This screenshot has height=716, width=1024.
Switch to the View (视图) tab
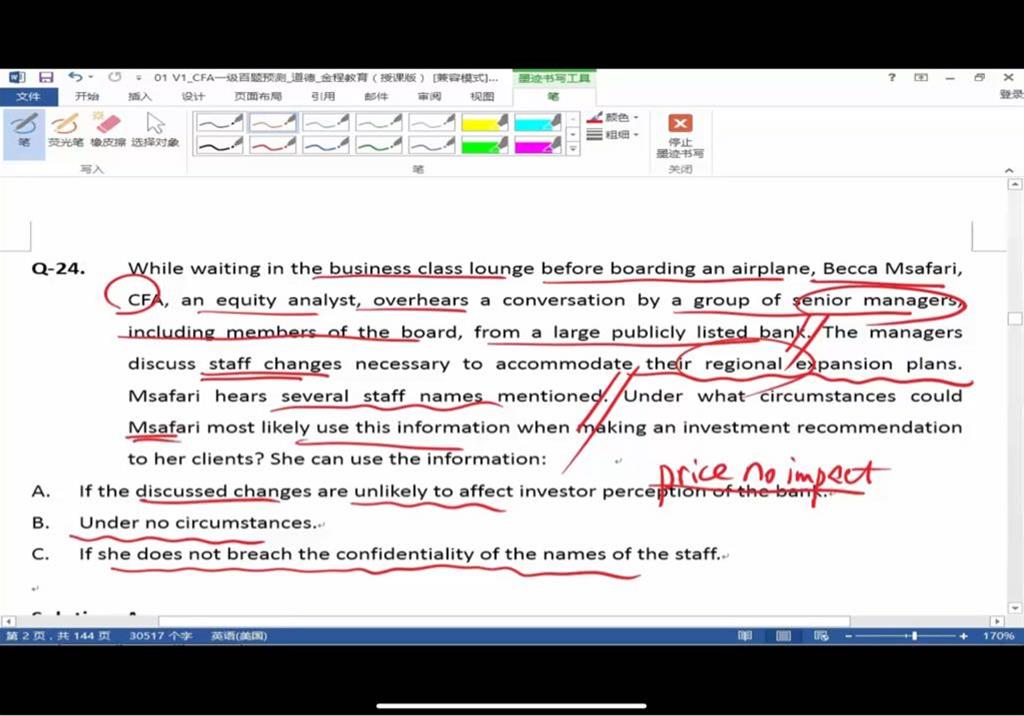click(x=482, y=97)
